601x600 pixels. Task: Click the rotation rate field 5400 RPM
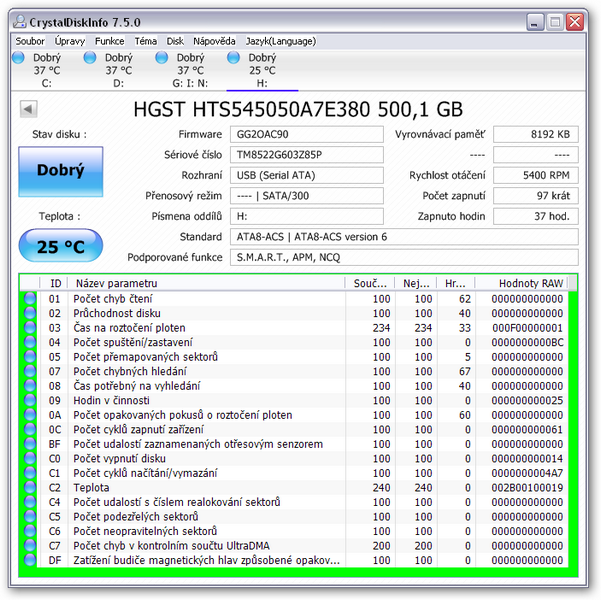[536, 175]
